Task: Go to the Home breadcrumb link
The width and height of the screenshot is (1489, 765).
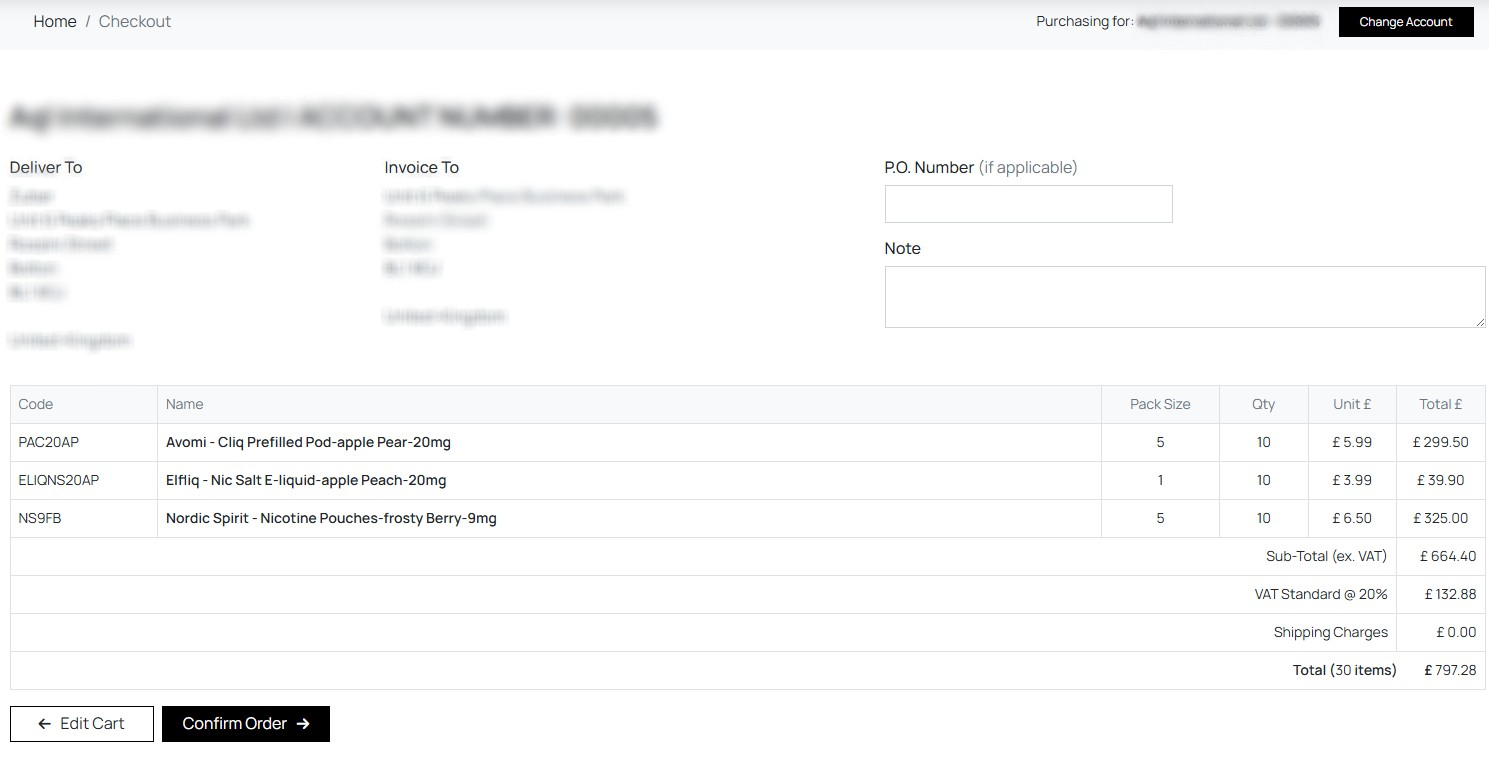Action: (x=55, y=21)
